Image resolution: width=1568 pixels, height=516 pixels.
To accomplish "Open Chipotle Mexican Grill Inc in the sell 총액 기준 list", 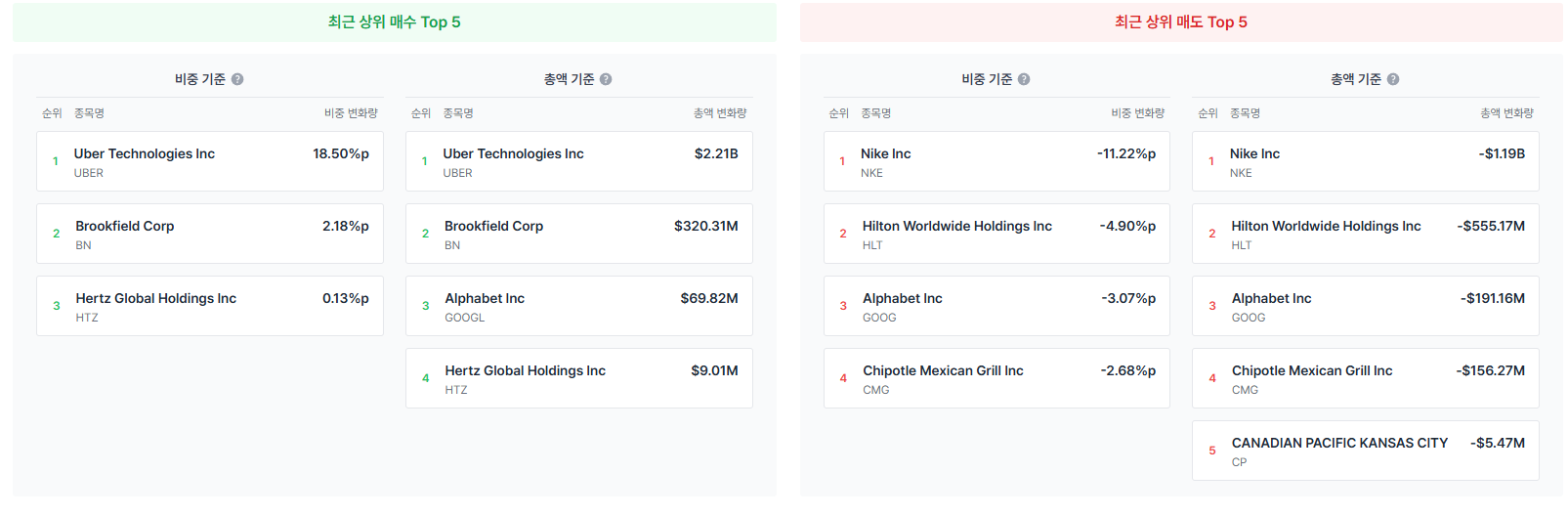I will pyautogui.click(x=1366, y=378).
